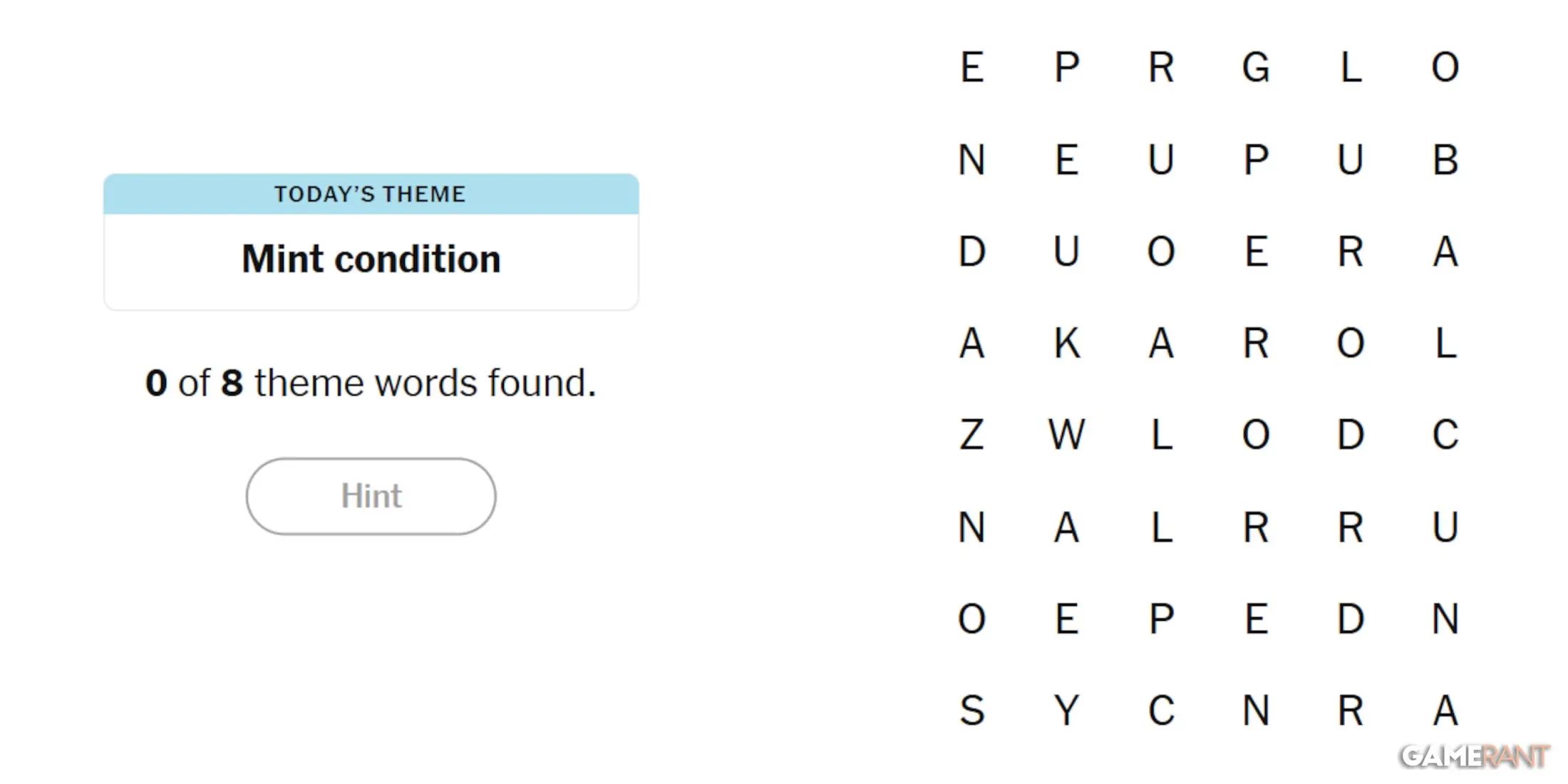Screen dimensions: 1568x784
Task: Select the letter B in the grid
Action: pos(1445,160)
